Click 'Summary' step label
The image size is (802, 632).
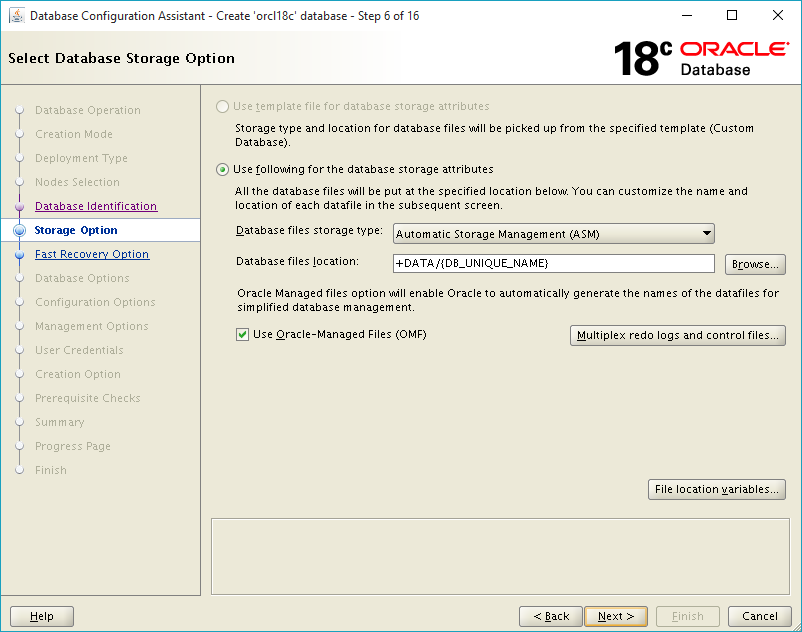(x=60, y=422)
